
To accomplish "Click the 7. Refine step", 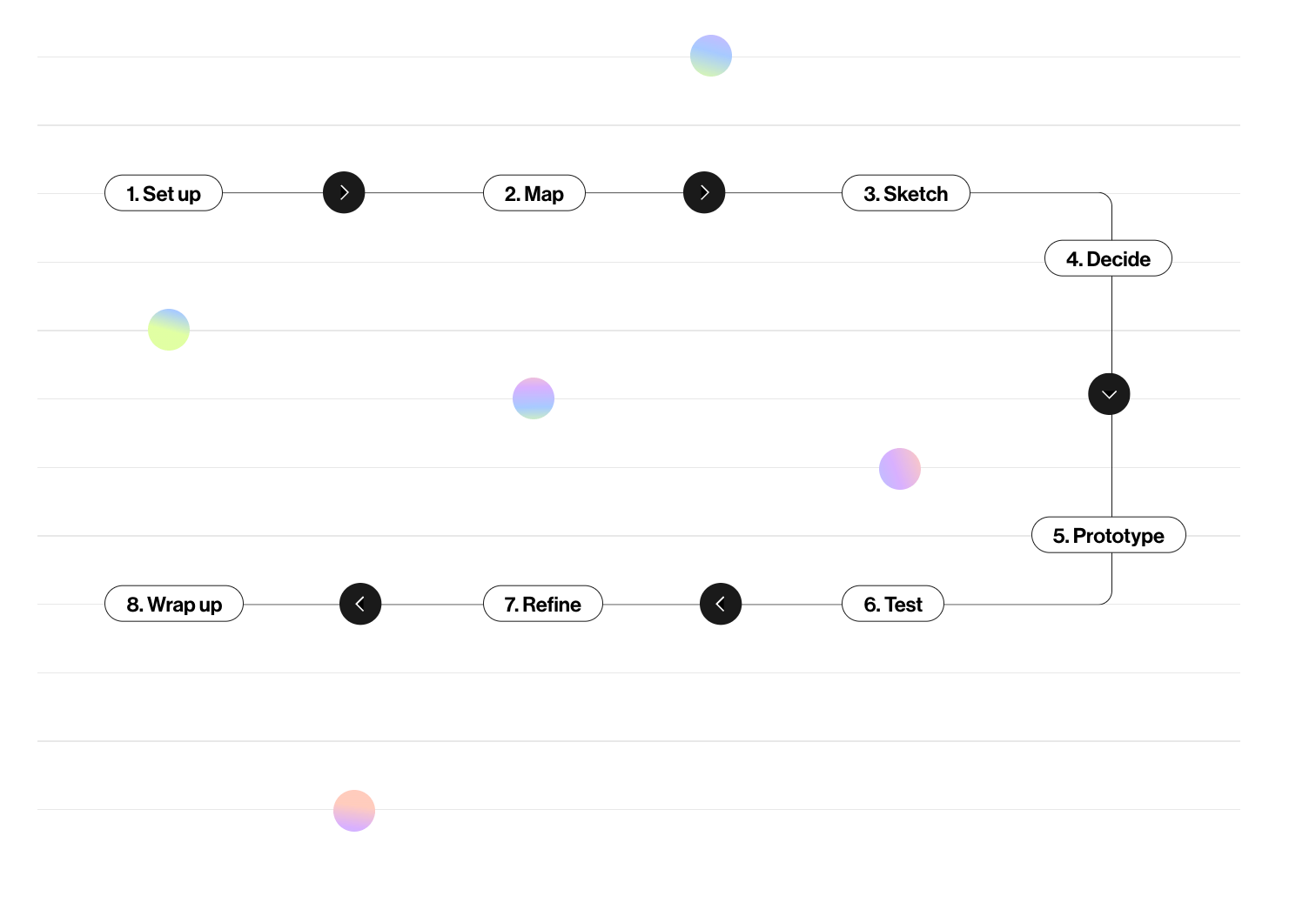I will click(x=543, y=604).
